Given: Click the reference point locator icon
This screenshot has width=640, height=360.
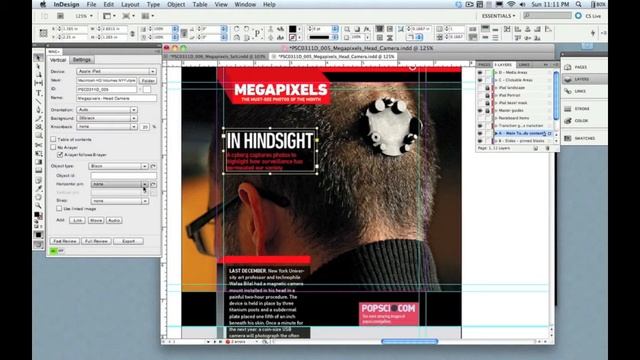Looking at the screenshot, I should click(43, 33).
